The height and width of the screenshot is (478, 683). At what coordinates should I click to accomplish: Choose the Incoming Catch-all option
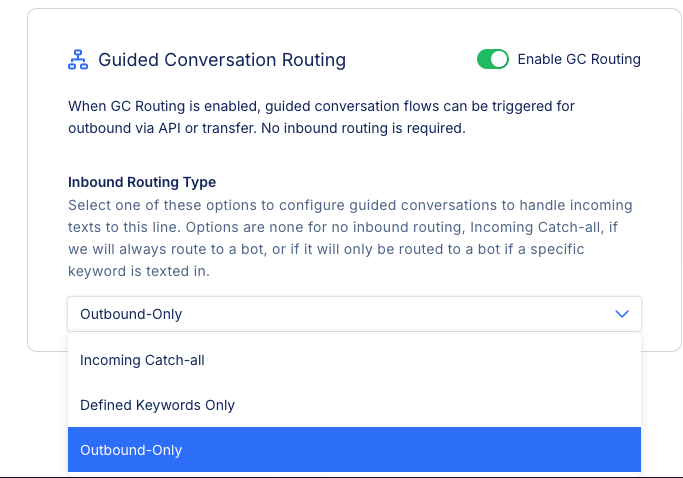point(354,360)
